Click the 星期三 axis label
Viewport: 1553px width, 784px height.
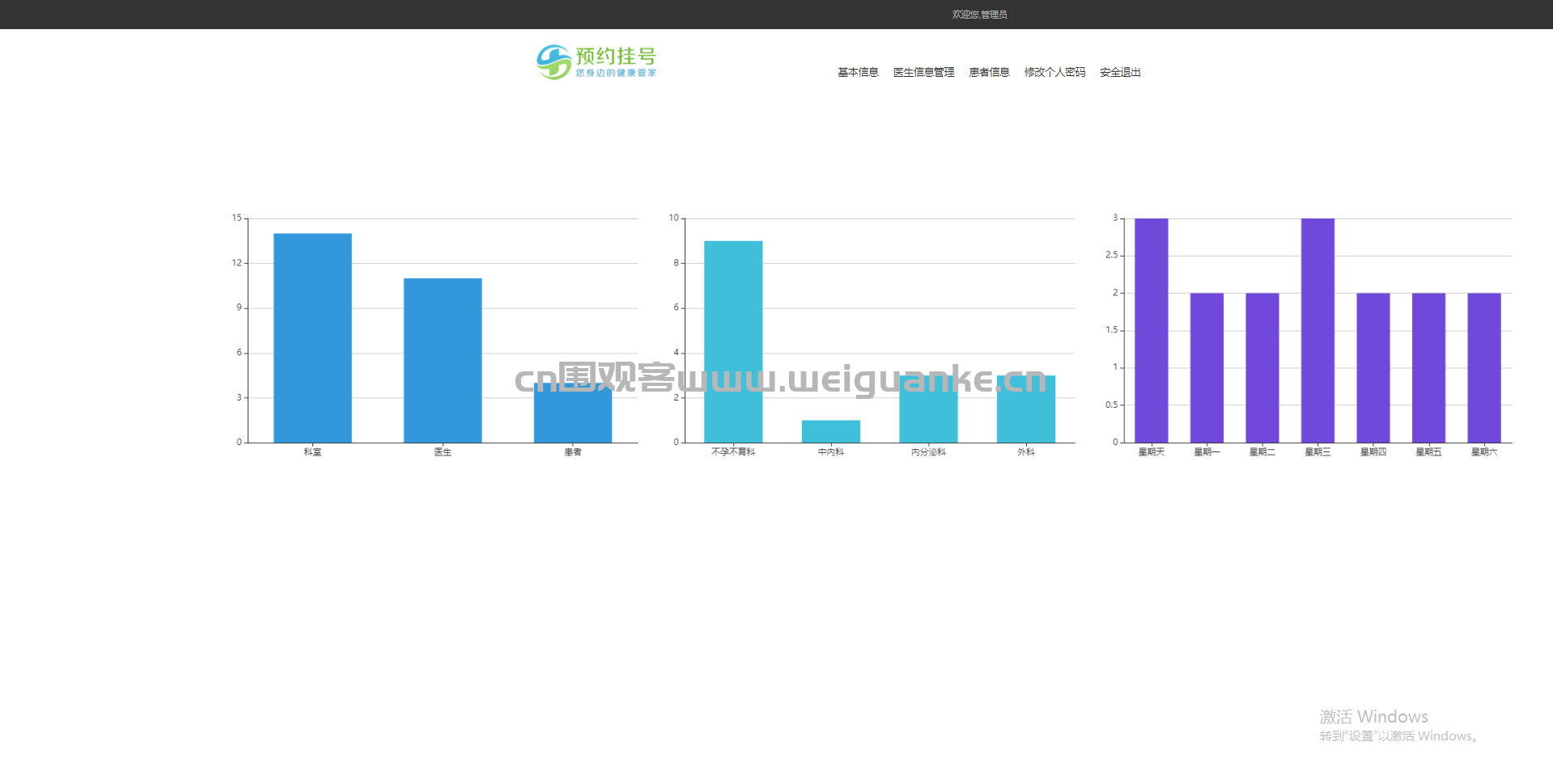[x=1318, y=452]
